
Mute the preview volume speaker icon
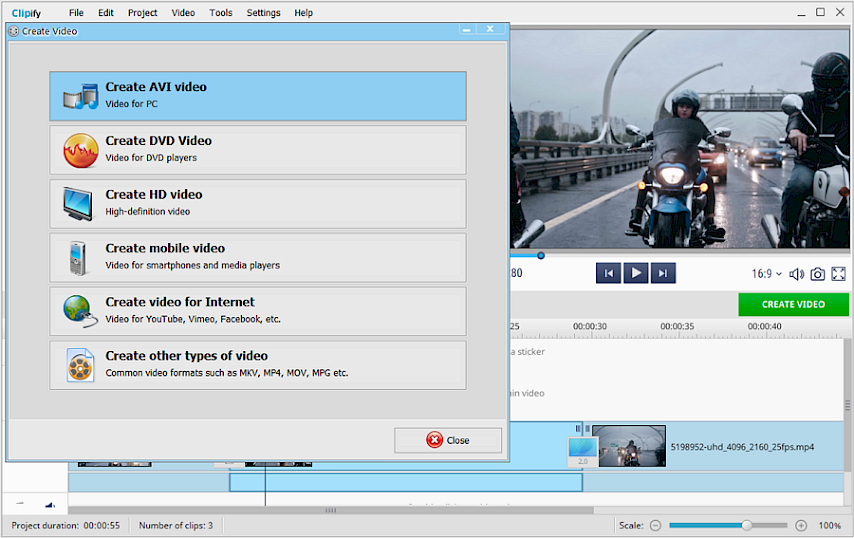(796, 274)
